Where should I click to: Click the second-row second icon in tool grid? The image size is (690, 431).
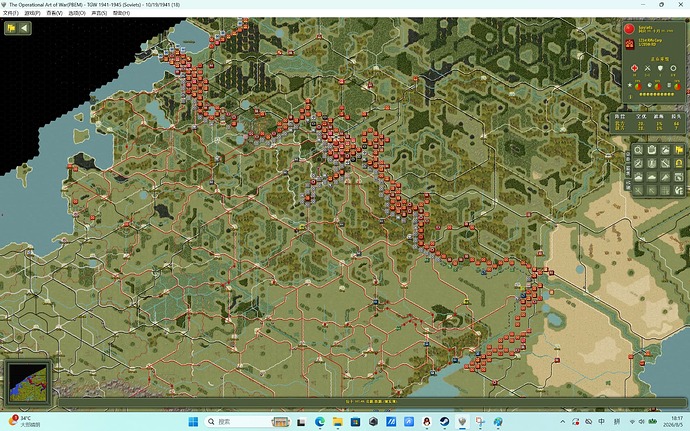pos(652,164)
